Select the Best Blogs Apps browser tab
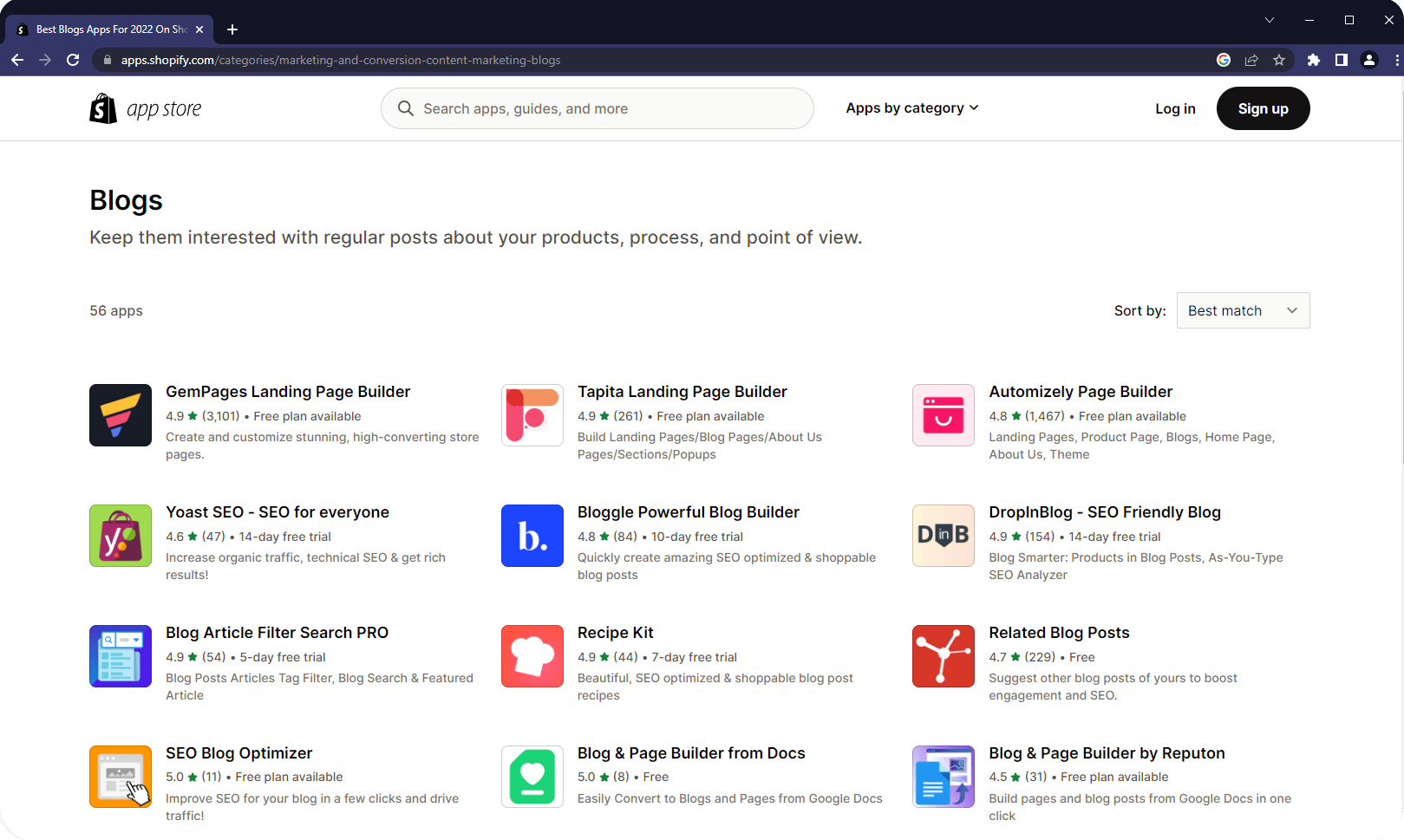The height and width of the screenshot is (840, 1404). click(109, 29)
